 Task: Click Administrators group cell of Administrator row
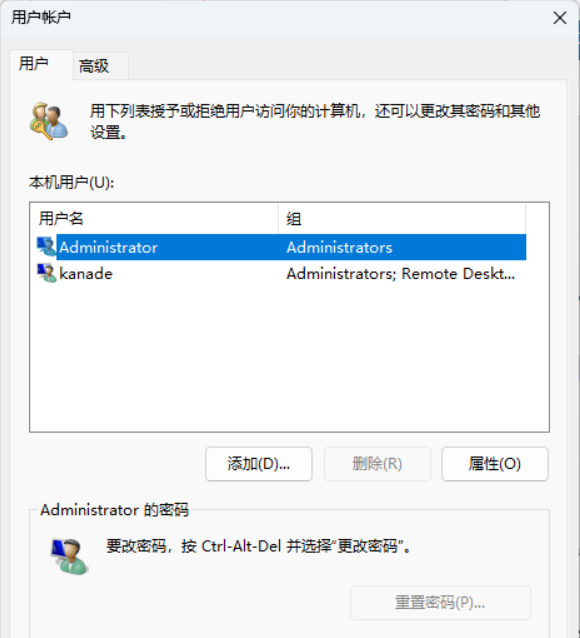[x=339, y=247]
